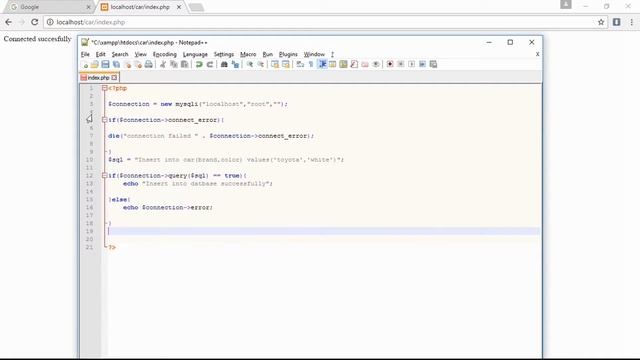Start macro recording with the red dot
This screenshot has height=360, width=640.
(x=390, y=64)
